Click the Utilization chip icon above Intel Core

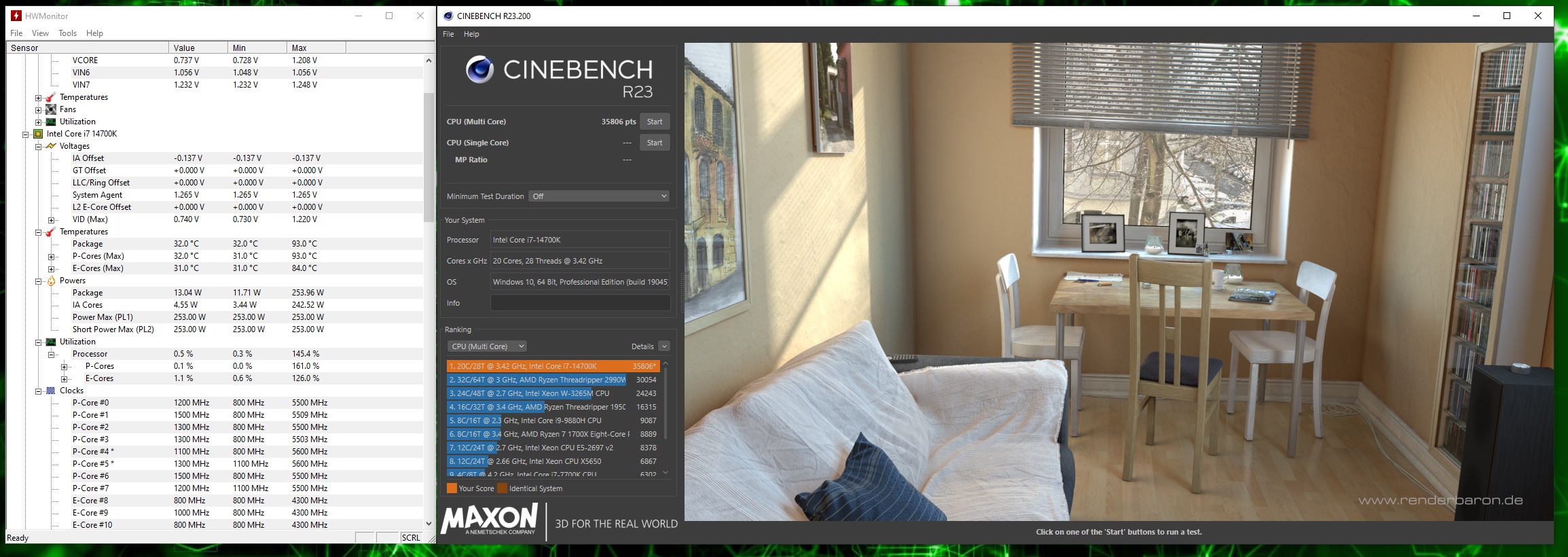pos(51,122)
